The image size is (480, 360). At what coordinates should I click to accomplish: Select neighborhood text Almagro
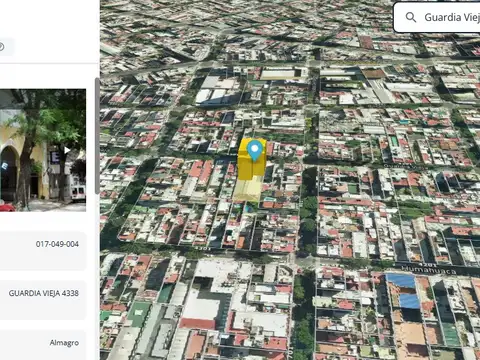pos(64,343)
